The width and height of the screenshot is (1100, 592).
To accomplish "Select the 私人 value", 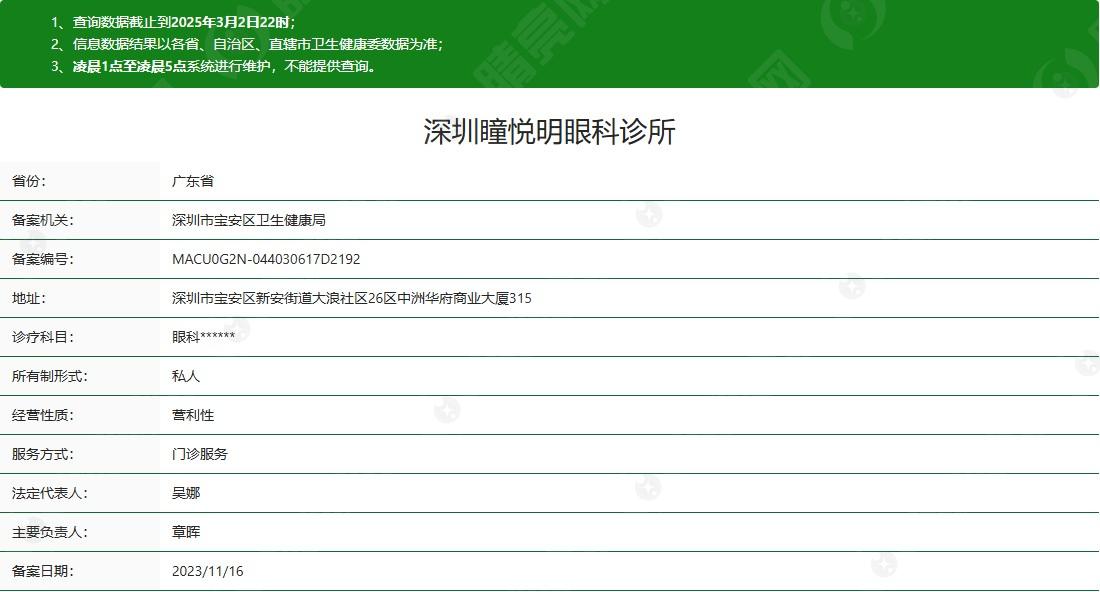I will coord(186,377).
